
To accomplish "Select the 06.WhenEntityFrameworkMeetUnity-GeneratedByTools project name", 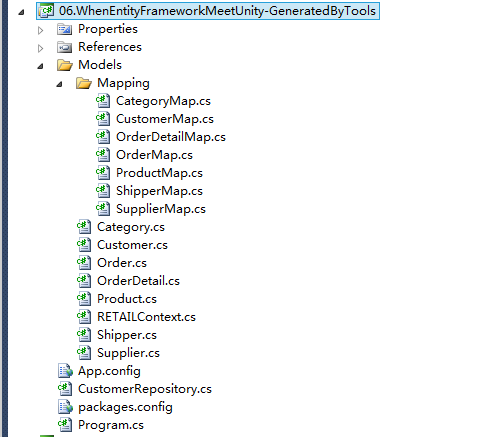I will [x=217, y=11].
